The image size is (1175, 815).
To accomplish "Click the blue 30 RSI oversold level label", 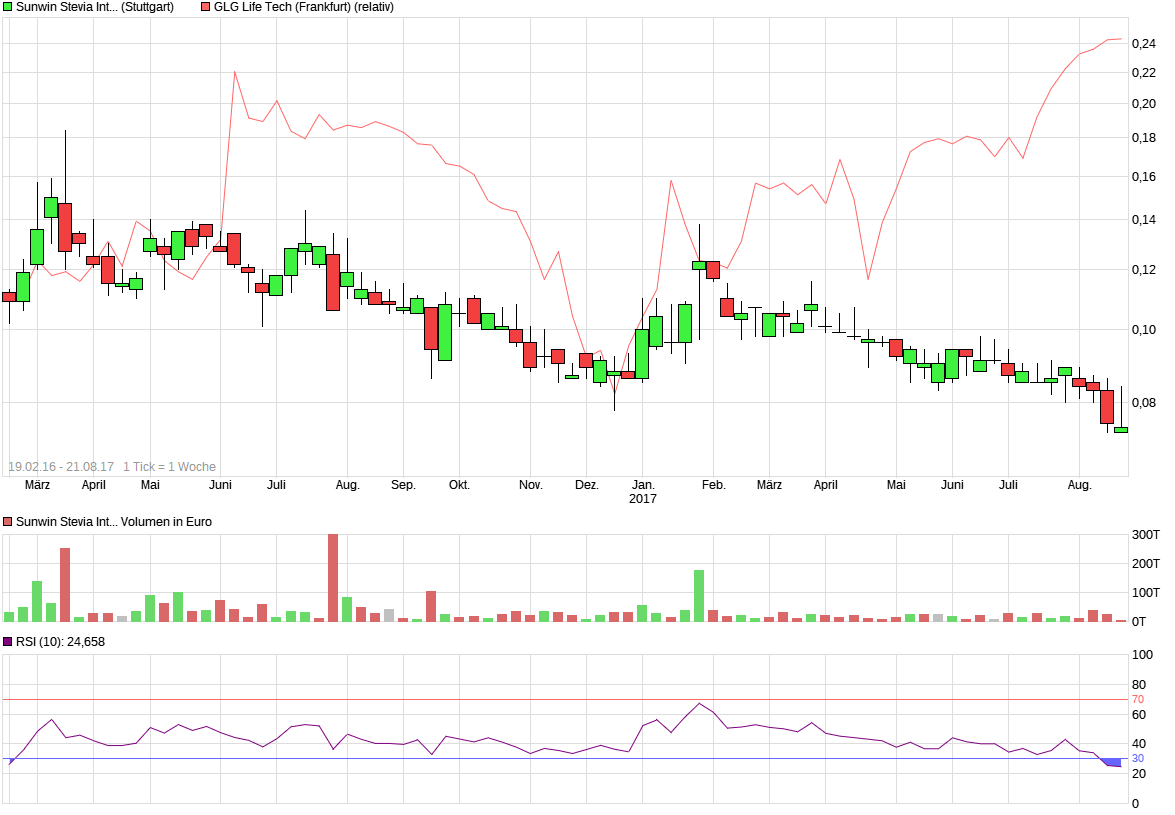I will [1138, 759].
